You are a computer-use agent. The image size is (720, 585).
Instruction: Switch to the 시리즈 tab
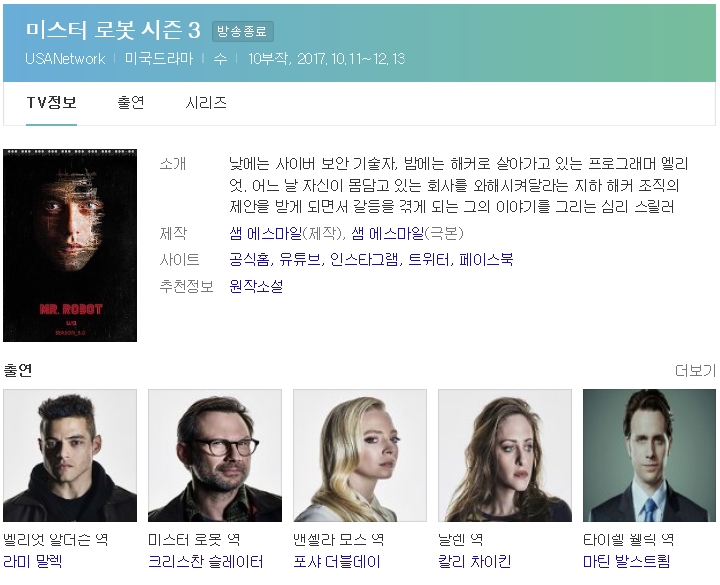206,102
